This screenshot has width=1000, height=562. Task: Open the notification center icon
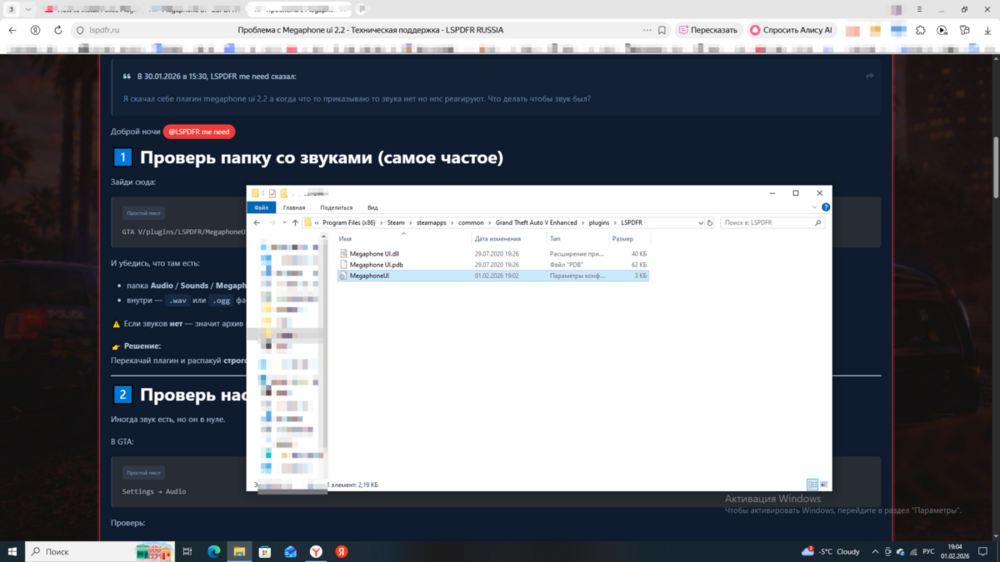983,552
